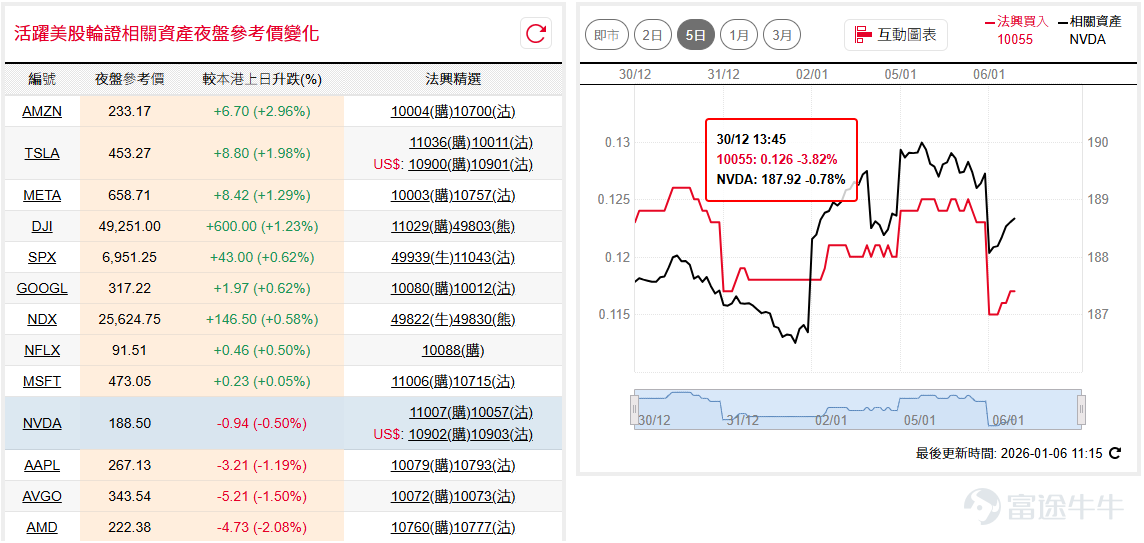The image size is (1144, 543).
Task: Switch chart range to 1月
Action: pyautogui.click(x=738, y=34)
